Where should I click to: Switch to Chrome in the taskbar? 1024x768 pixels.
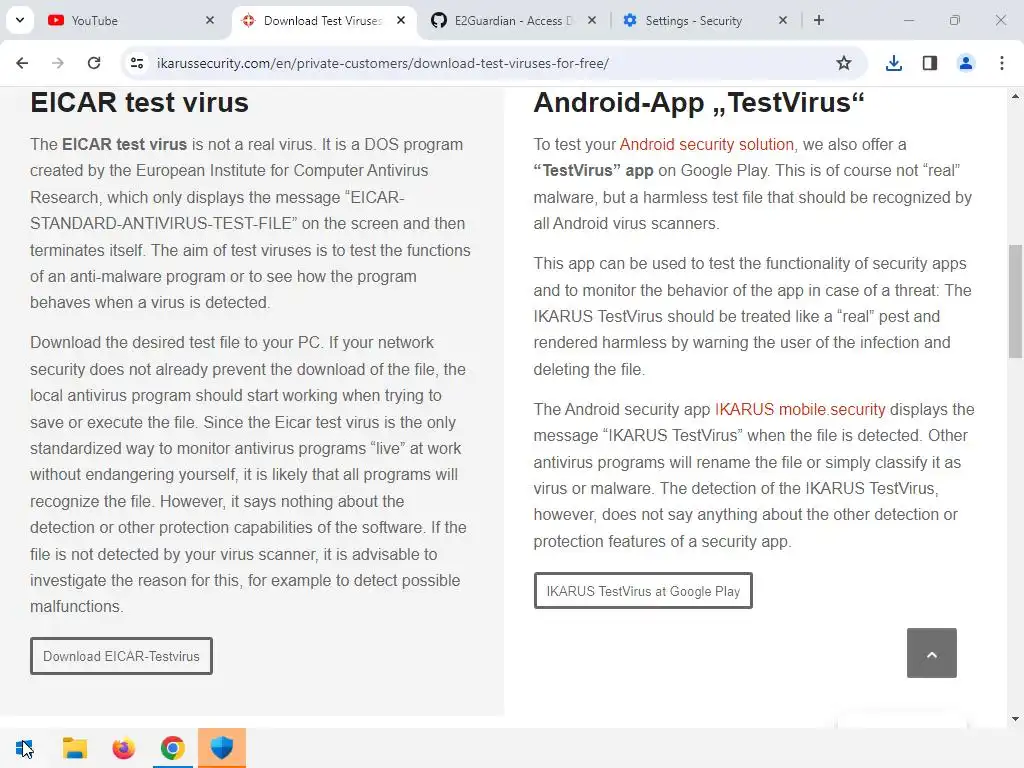pyautogui.click(x=172, y=748)
